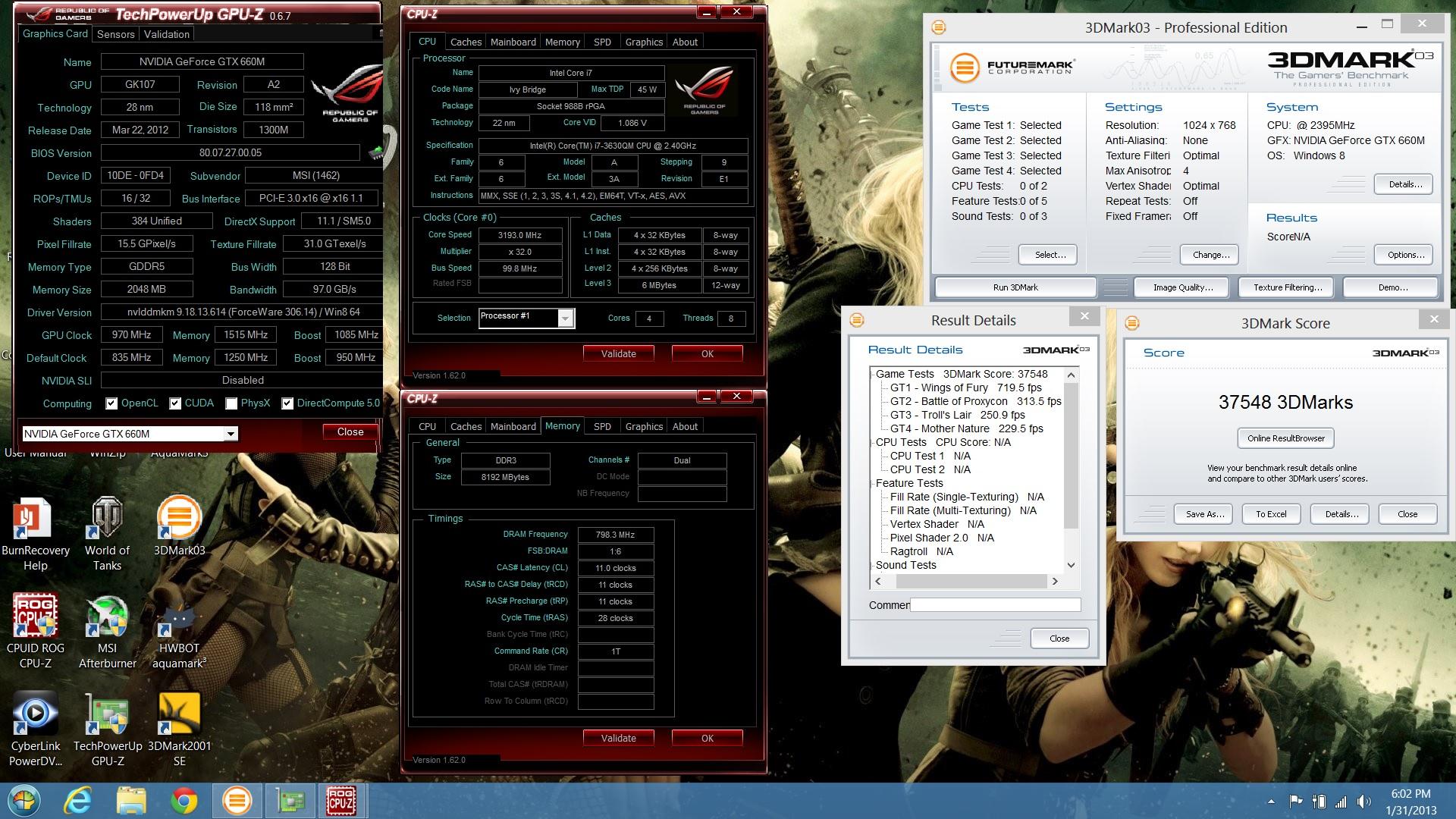Click the clock showing 6:02 PM
This screenshot has height=819, width=1456.
point(1410,794)
